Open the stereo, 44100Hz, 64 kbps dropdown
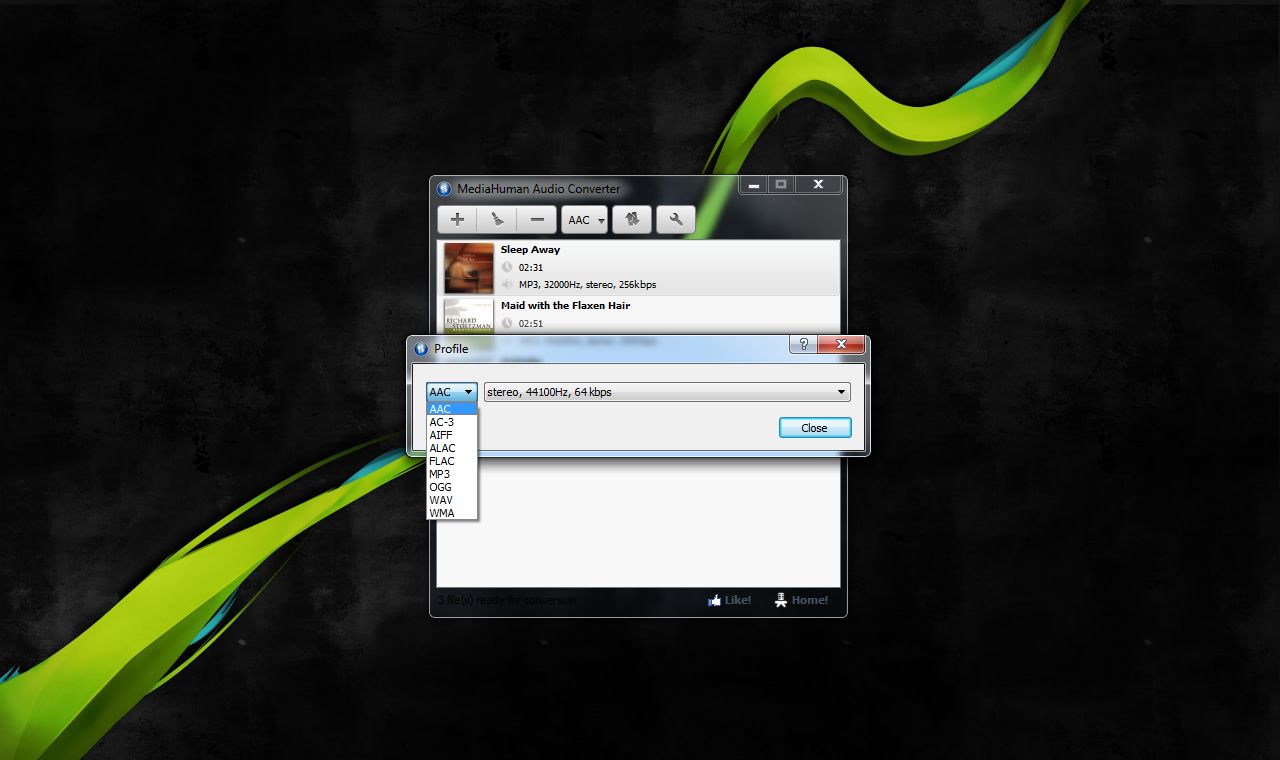The width and height of the screenshot is (1280, 760). coord(667,392)
